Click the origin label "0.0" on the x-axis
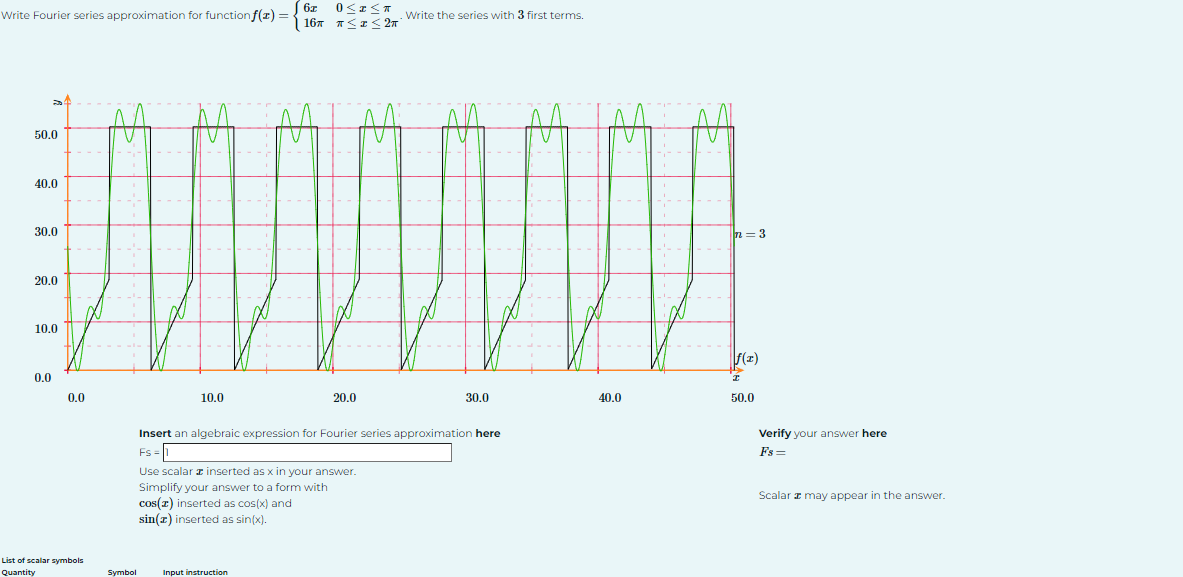This screenshot has width=1183, height=577. coord(76,397)
